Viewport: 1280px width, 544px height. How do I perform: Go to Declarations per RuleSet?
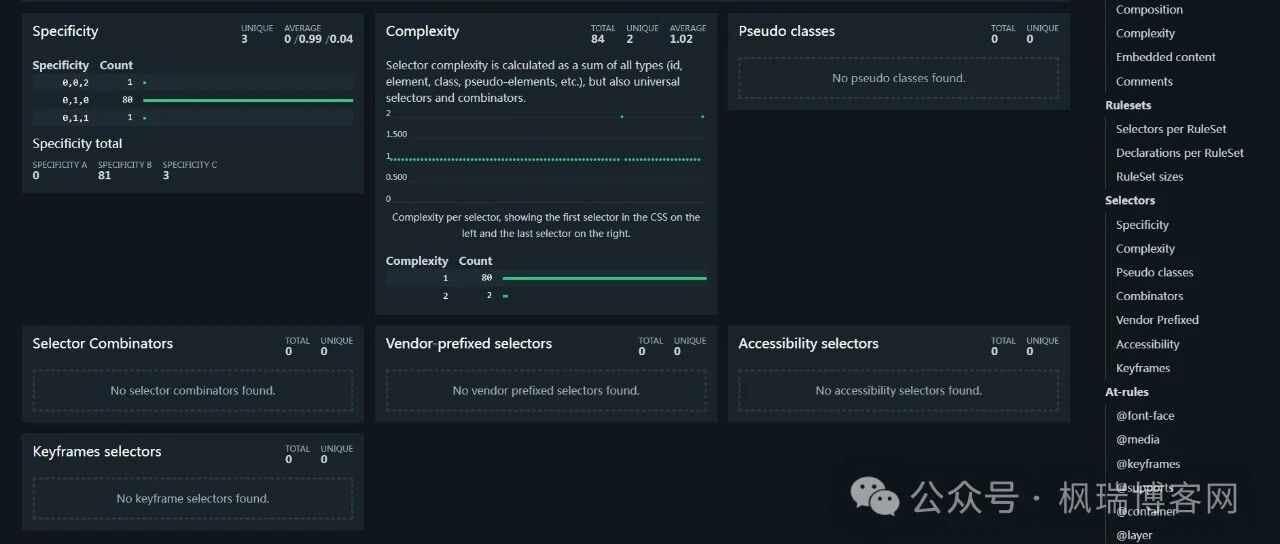1180,153
